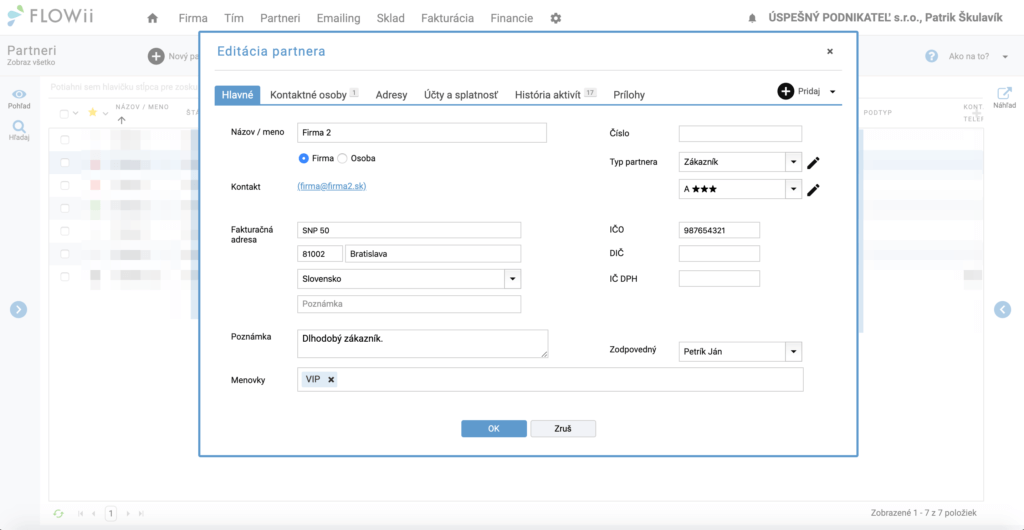1024x530 pixels.
Task: Go to next page of list
Action: click(128, 514)
